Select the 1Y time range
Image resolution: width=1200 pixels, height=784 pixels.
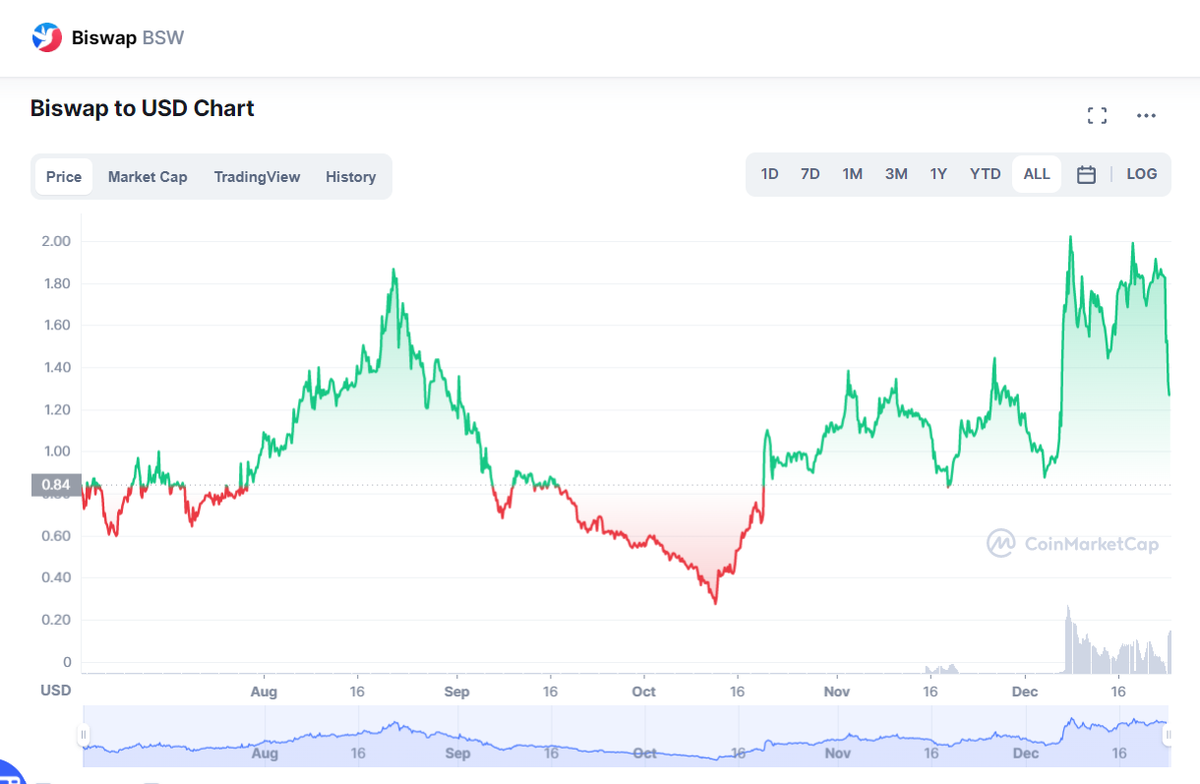point(938,174)
